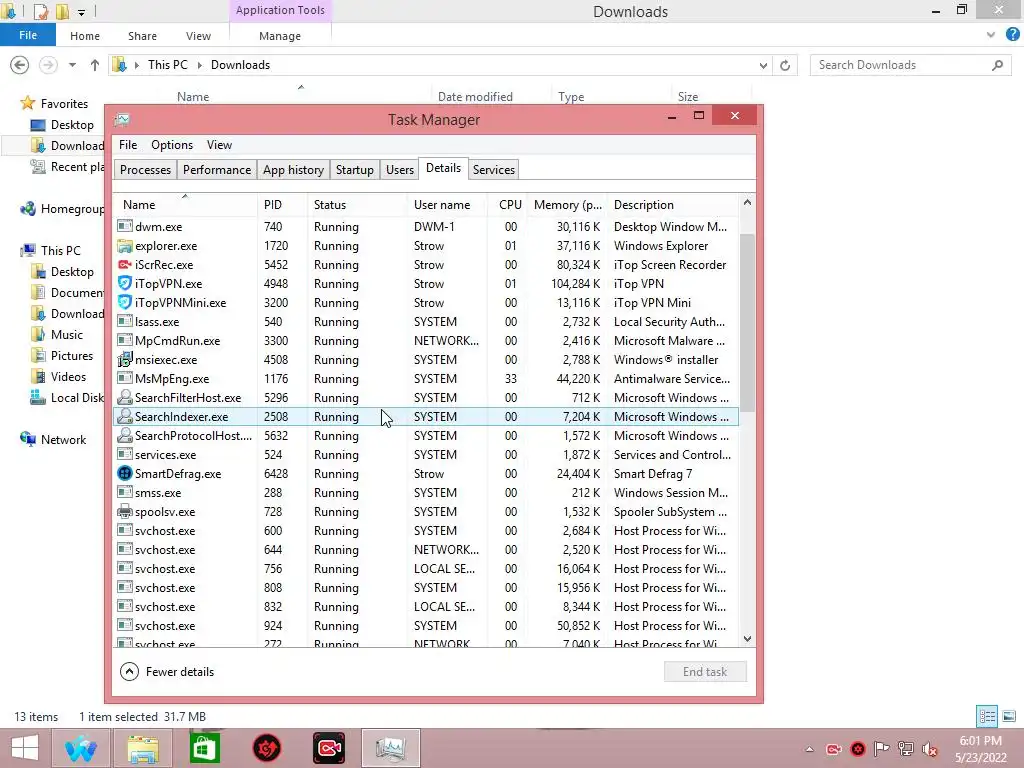Viewport: 1024px width, 768px height.
Task: Open Task Manager File menu
Action: [x=128, y=145]
